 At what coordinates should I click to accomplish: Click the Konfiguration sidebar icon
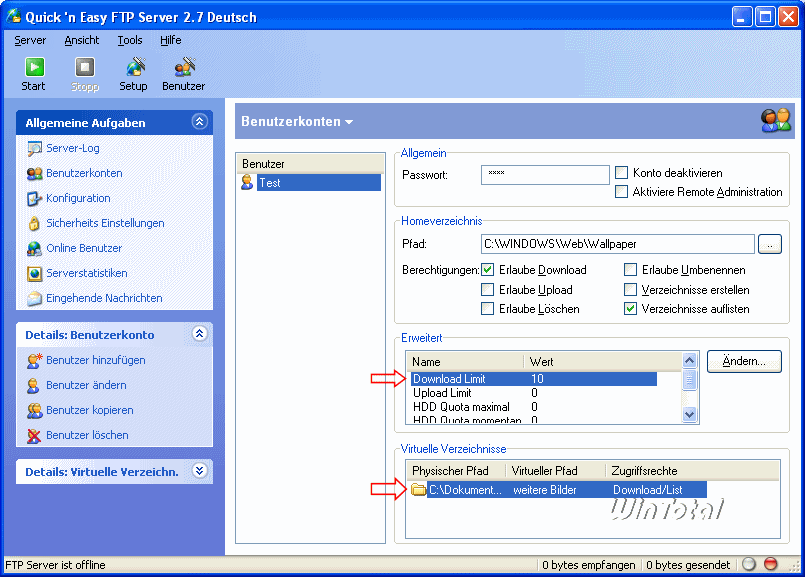(34, 199)
